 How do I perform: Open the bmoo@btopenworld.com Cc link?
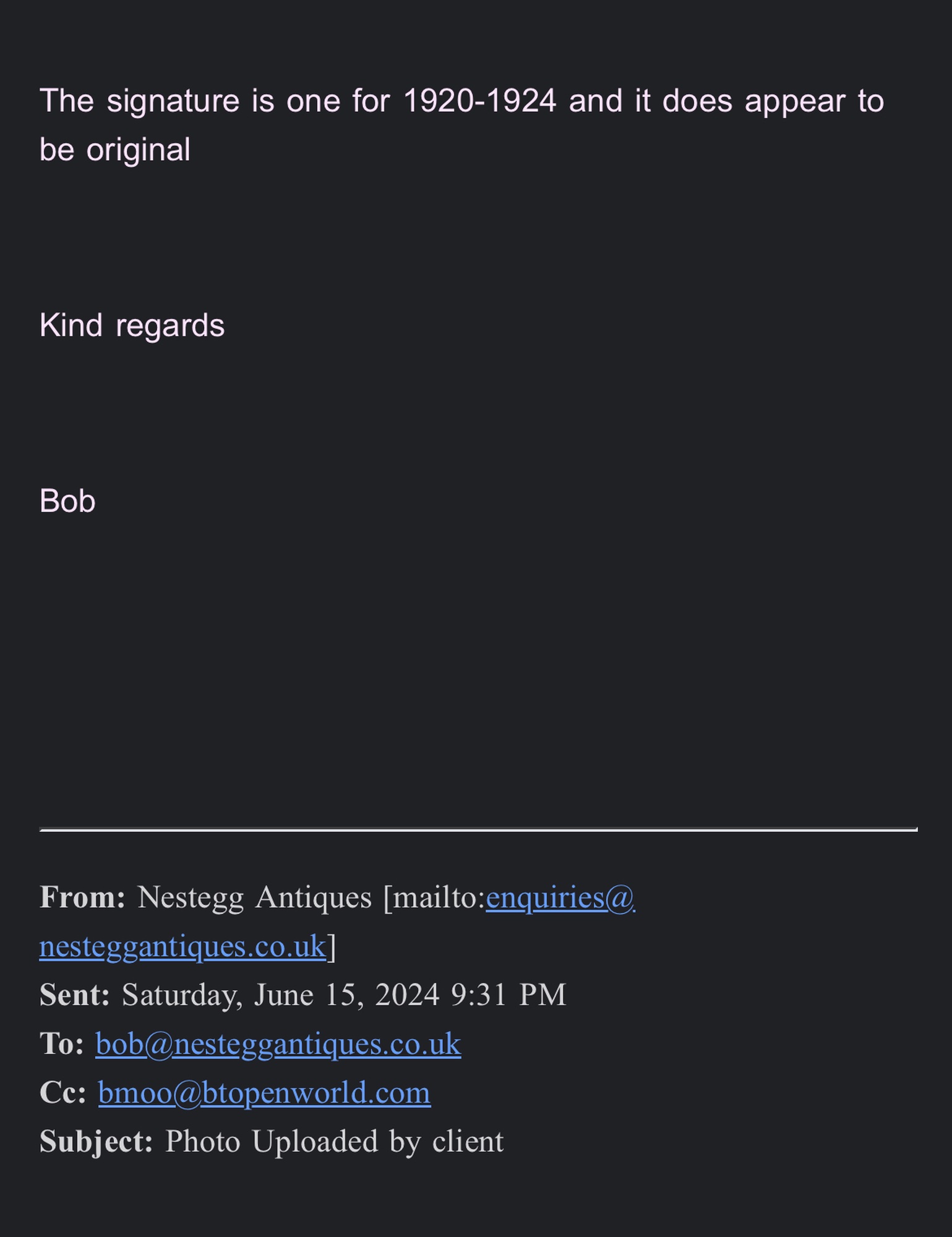264,1093
